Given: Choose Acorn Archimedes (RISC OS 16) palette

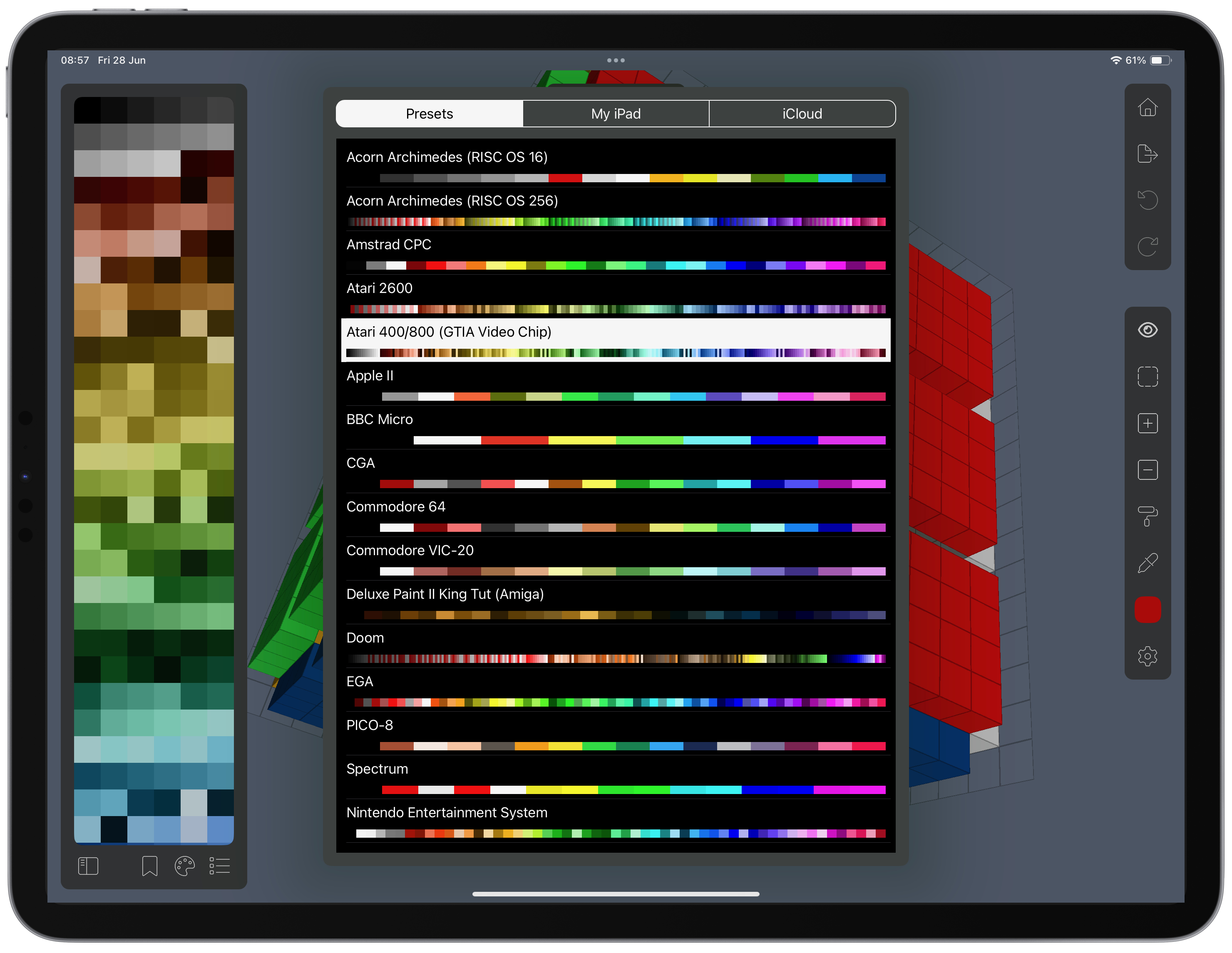Looking at the screenshot, I should click(x=616, y=165).
